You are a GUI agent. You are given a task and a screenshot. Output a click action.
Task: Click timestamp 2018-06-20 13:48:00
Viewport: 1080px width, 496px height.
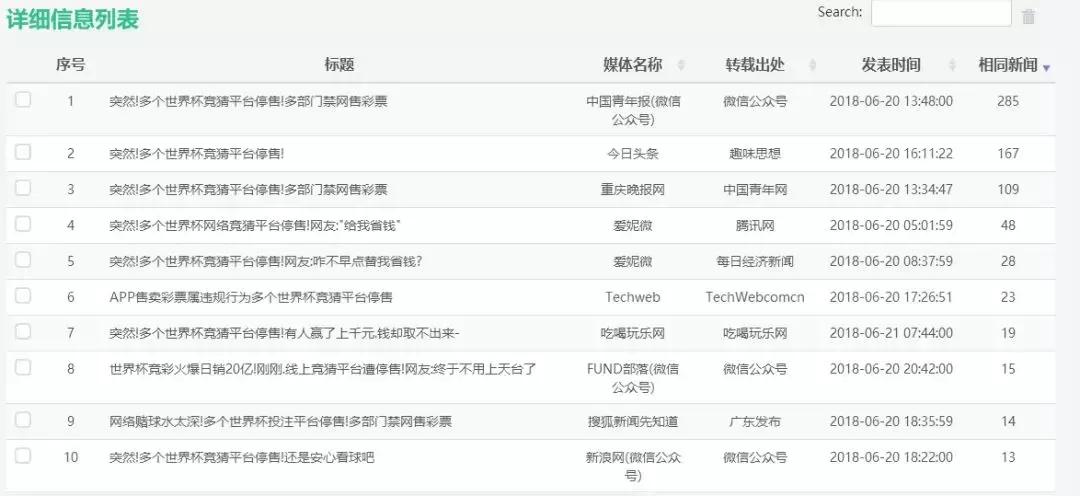pyautogui.click(x=891, y=101)
